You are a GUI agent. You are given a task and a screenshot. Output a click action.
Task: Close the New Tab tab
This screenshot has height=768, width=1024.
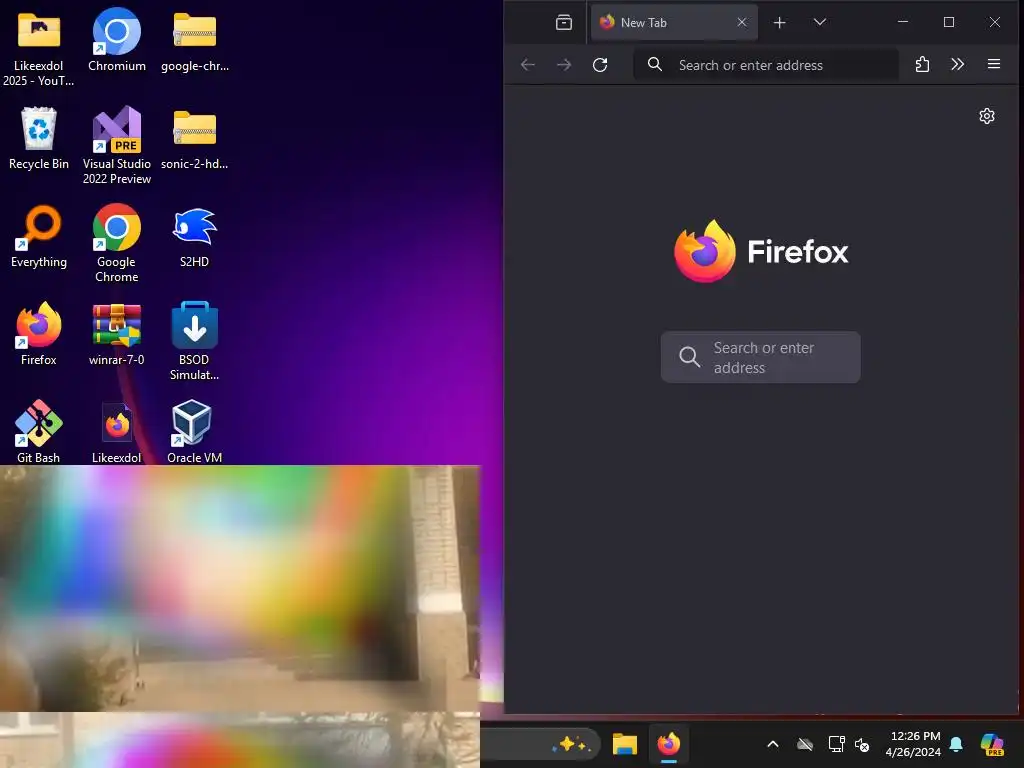pyautogui.click(x=742, y=23)
